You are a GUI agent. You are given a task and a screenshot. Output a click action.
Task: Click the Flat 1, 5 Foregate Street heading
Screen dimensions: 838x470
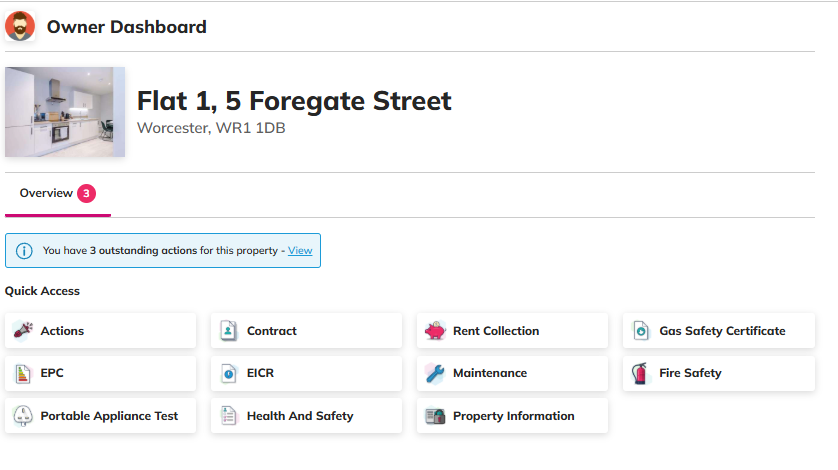(x=294, y=101)
